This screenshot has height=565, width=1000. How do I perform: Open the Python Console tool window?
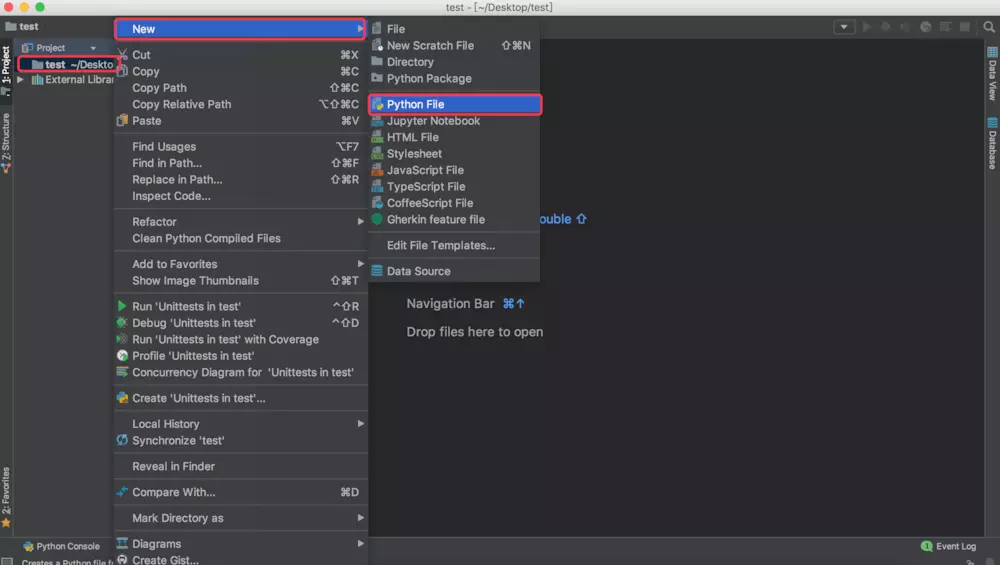tap(61, 546)
